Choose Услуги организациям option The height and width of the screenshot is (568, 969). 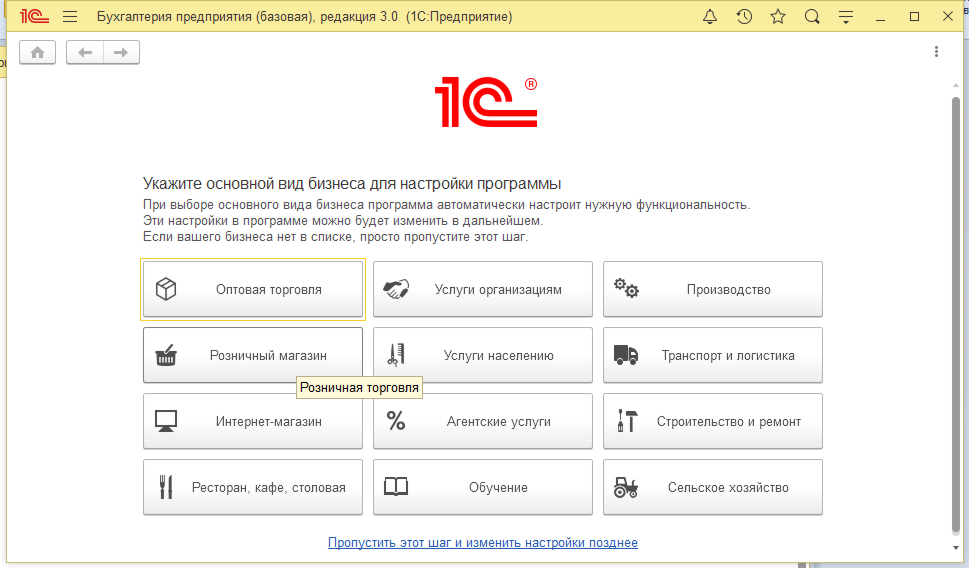483,289
